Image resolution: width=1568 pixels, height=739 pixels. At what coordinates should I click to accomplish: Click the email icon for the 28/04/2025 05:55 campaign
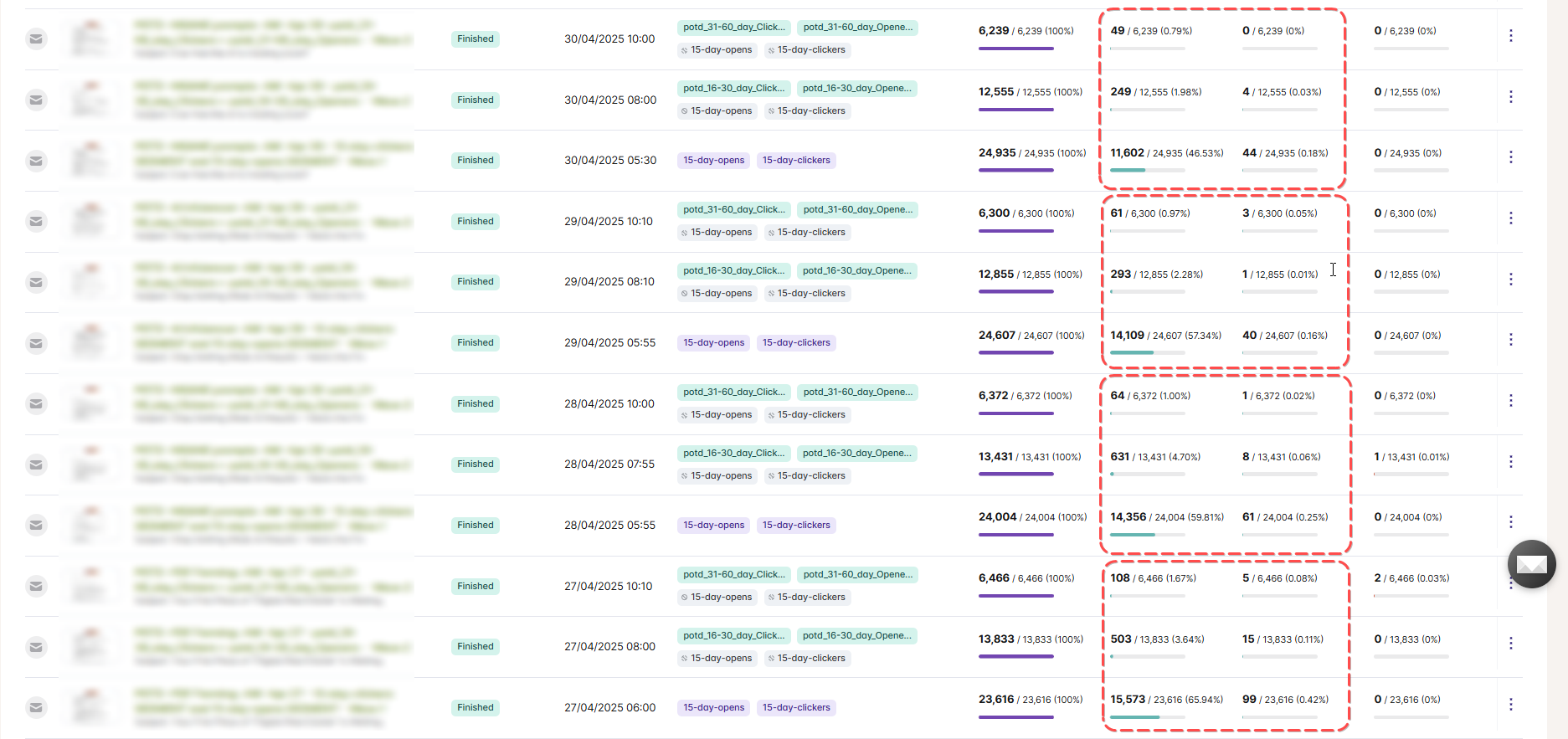point(36,526)
